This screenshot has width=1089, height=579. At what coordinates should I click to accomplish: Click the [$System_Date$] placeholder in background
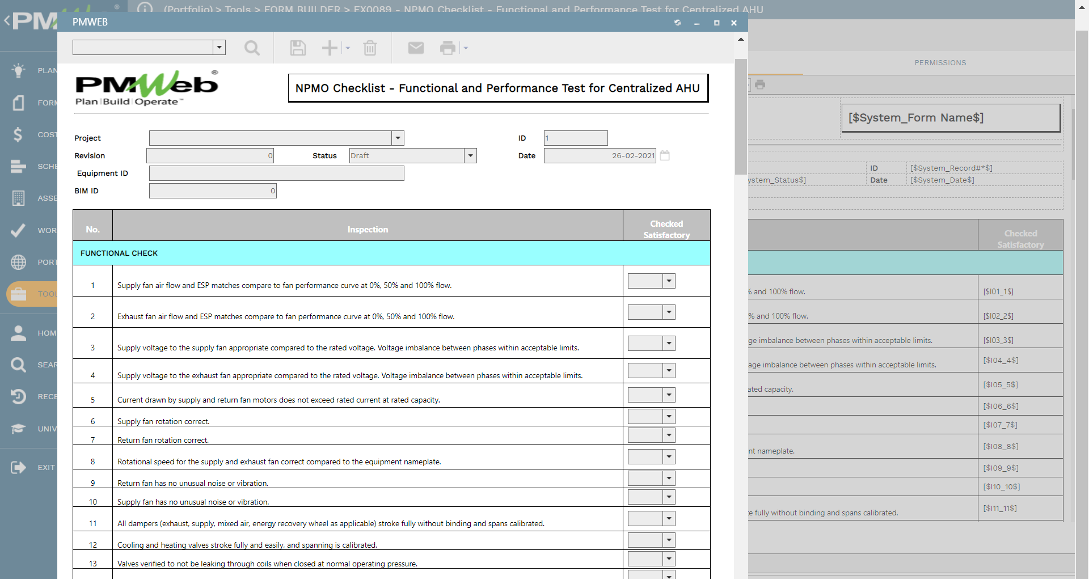pyautogui.click(x=942, y=180)
